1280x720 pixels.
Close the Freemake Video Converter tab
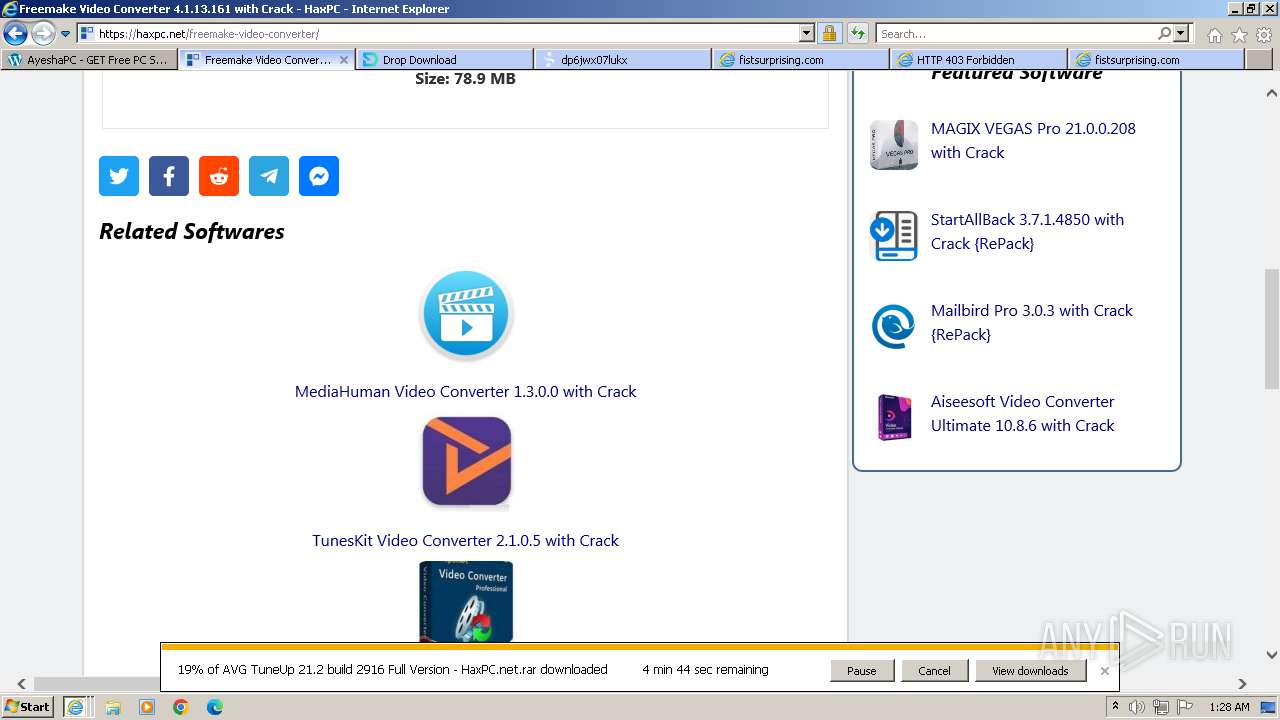click(x=344, y=60)
